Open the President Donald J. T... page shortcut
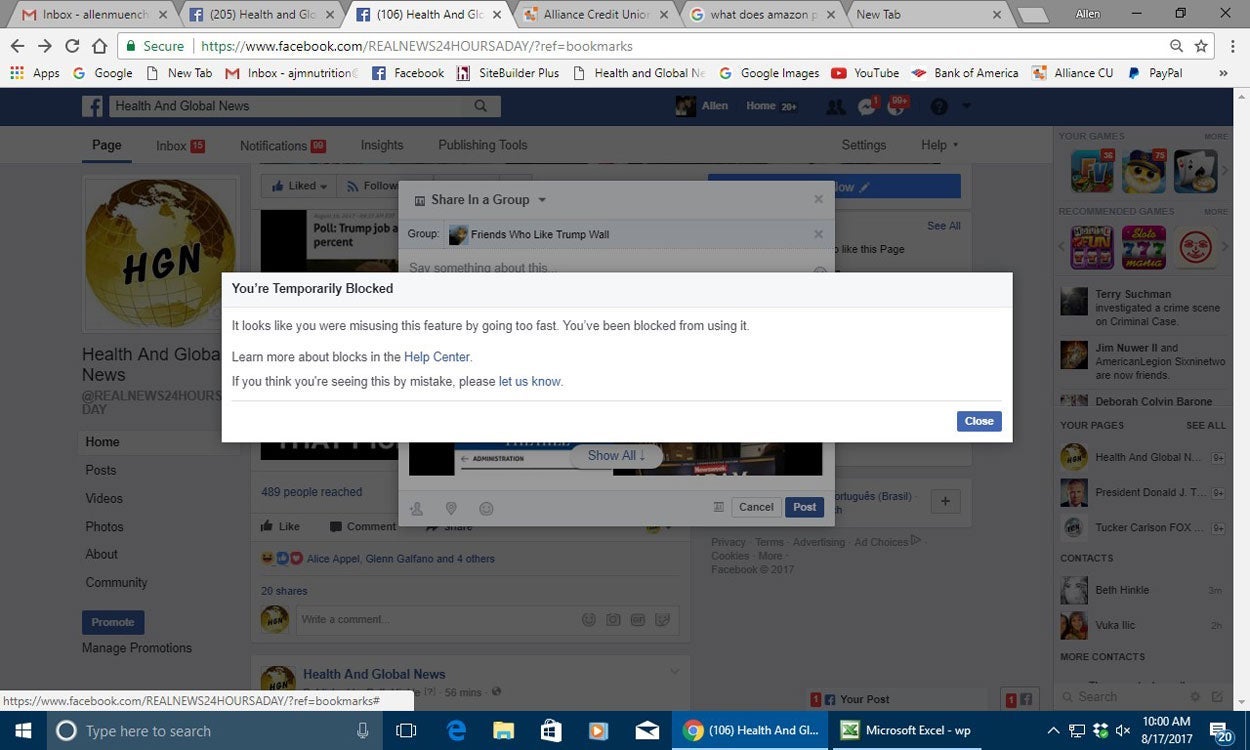 pyautogui.click(x=1141, y=492)
